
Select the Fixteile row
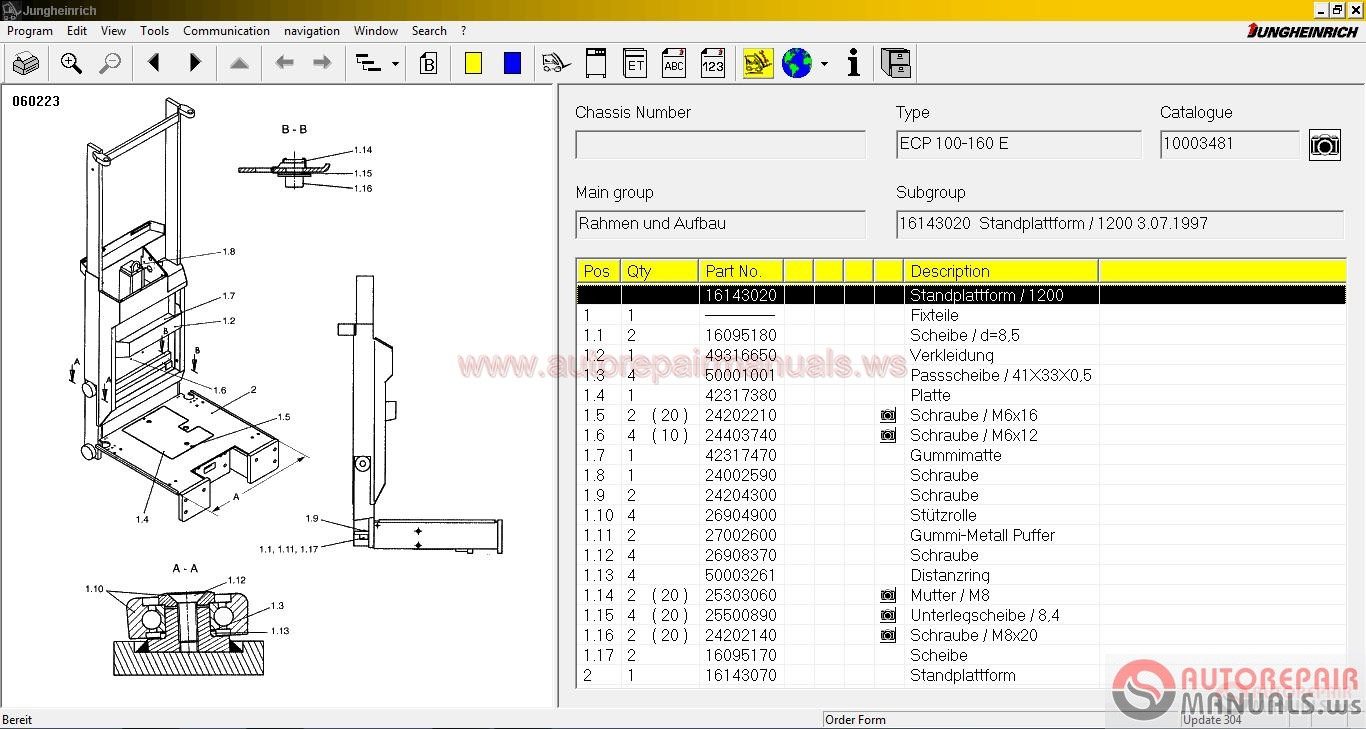pos(961,315)
